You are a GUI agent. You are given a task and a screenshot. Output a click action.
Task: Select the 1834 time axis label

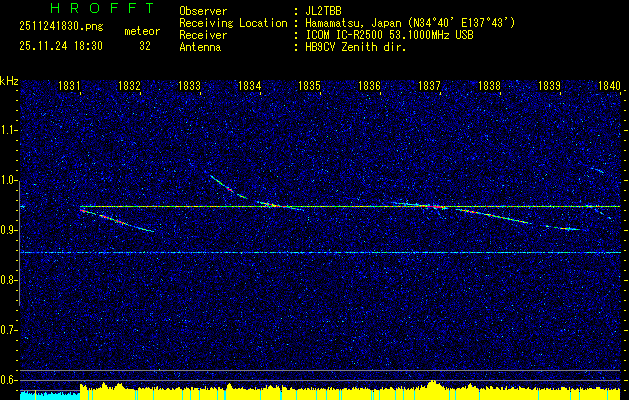pos(249,87)
